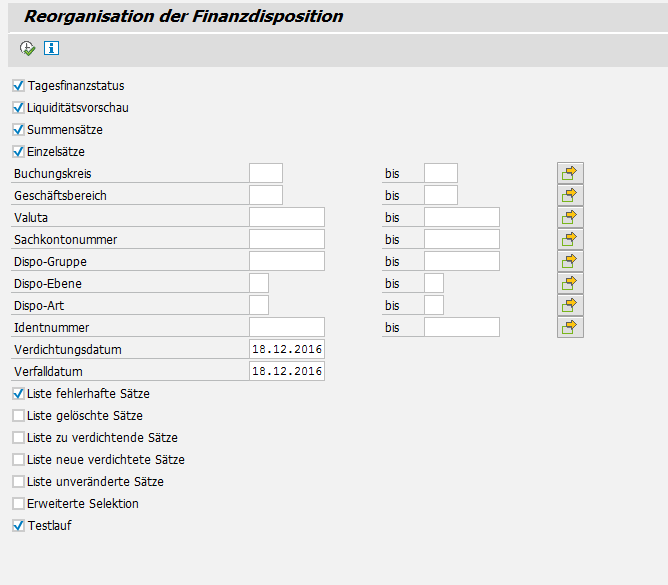This screenshot has height=585, width=668.
Task: Open the program documentation info icon
Action: click(51, 48)
